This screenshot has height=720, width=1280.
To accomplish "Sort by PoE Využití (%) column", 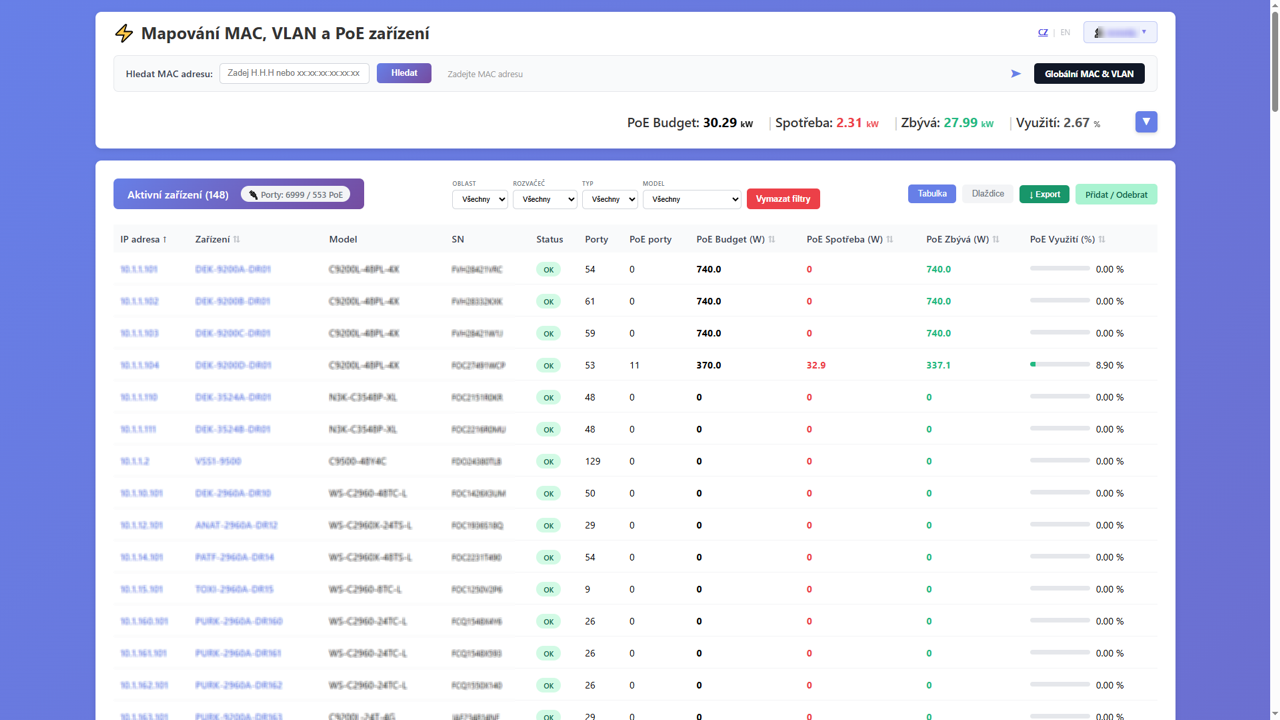I will (x=1101, y=240).
